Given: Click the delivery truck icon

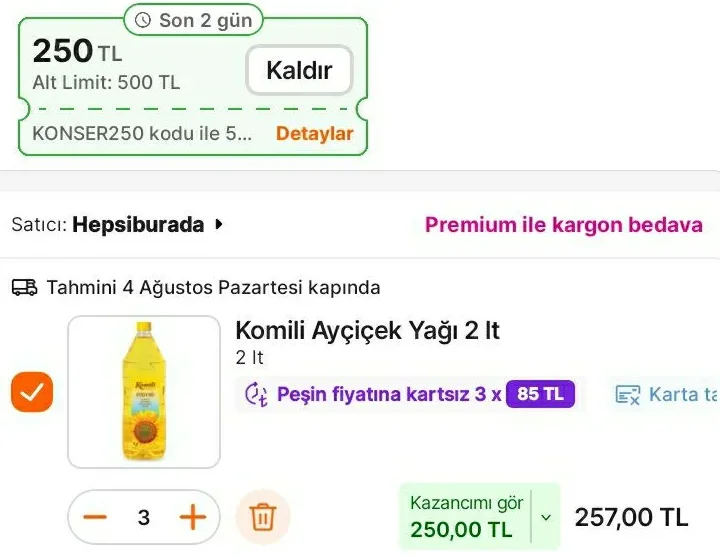Looking at the screenshot, I should pyautogui.click(x=24, y=288).
